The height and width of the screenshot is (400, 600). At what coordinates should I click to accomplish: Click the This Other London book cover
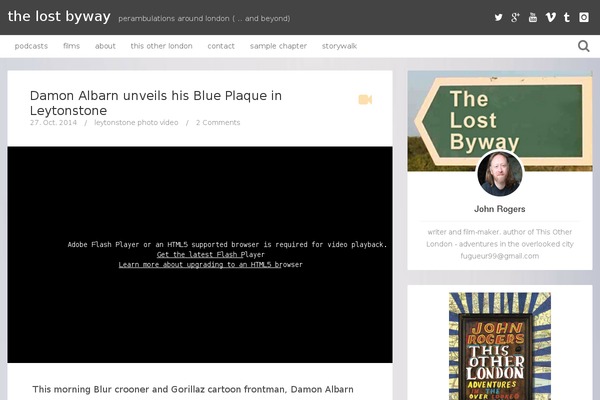tap(500, 346)
